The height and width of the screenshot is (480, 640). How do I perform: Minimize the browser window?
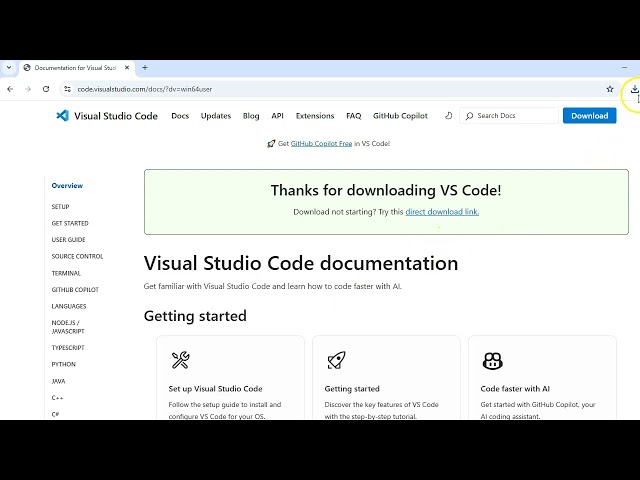point(624,67)
